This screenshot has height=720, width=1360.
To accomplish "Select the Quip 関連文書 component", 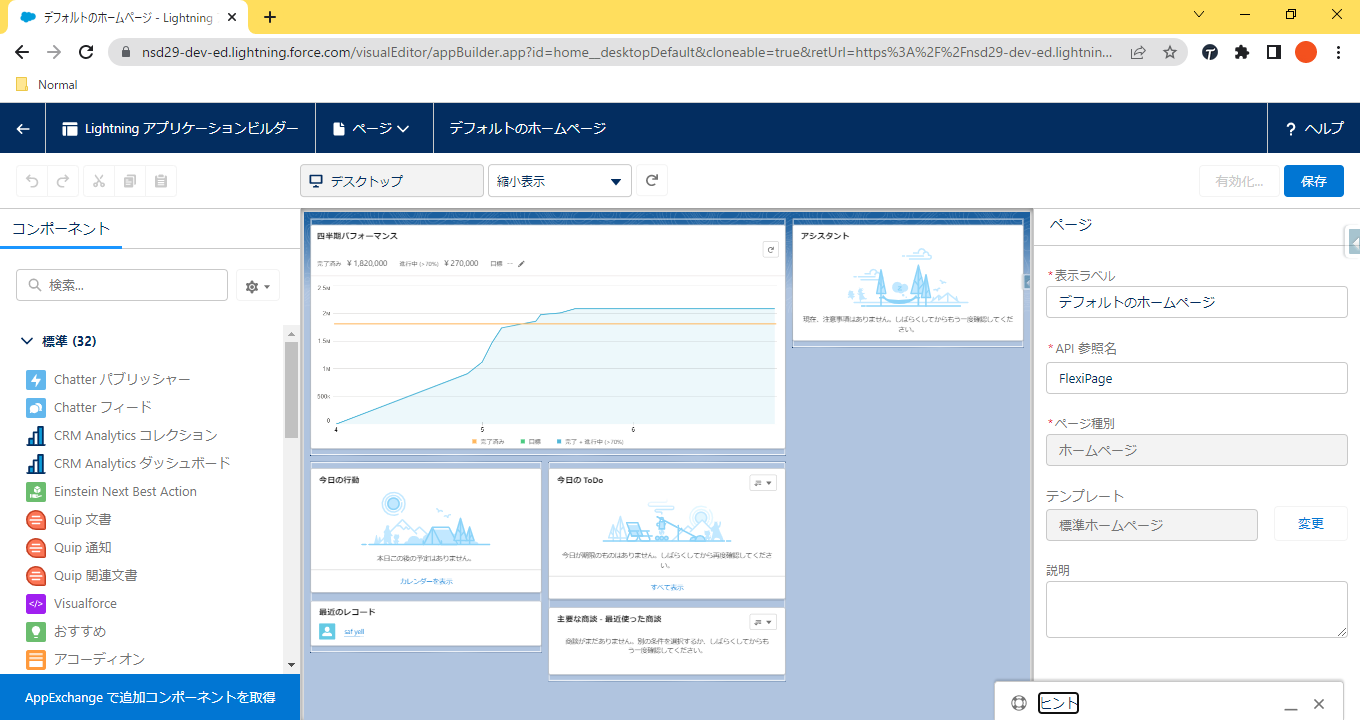I will click(x=82, y=576).
